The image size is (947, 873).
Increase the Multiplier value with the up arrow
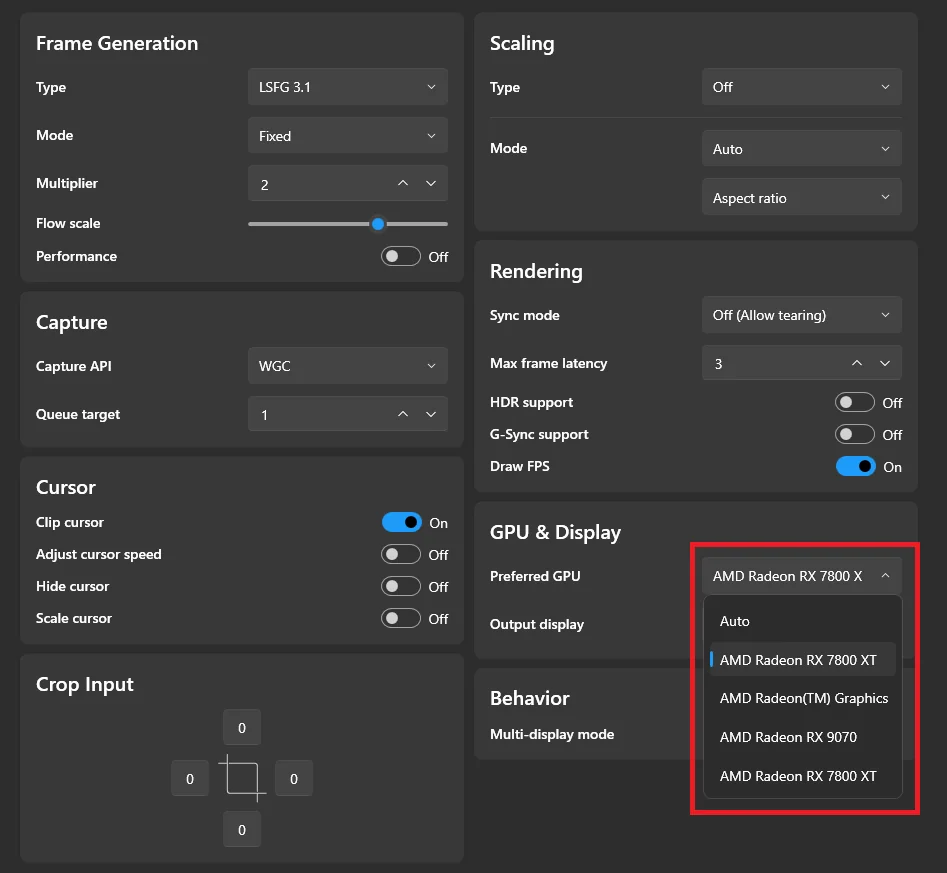(x=403, y=183)
